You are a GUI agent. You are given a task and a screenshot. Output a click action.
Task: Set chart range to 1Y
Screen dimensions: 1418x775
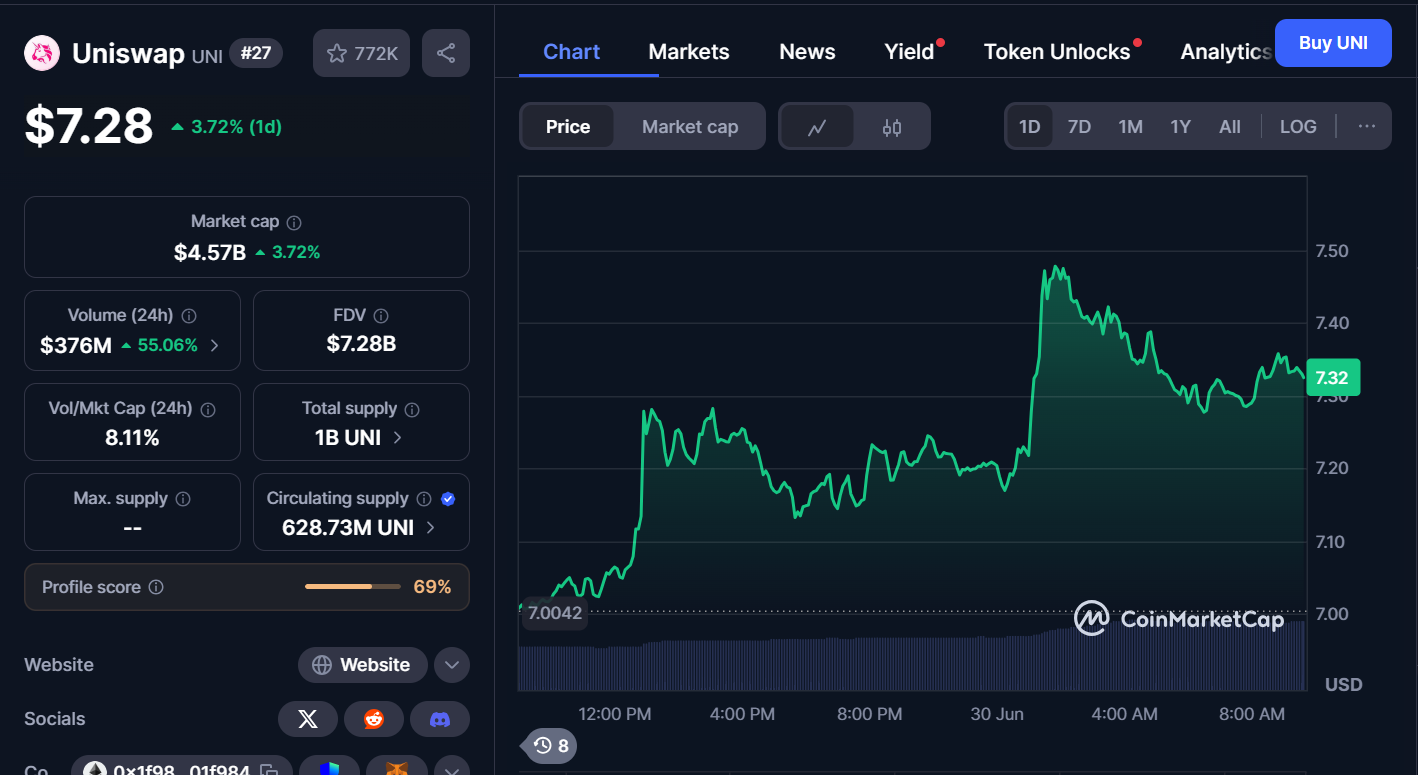tap(1180, 127)
